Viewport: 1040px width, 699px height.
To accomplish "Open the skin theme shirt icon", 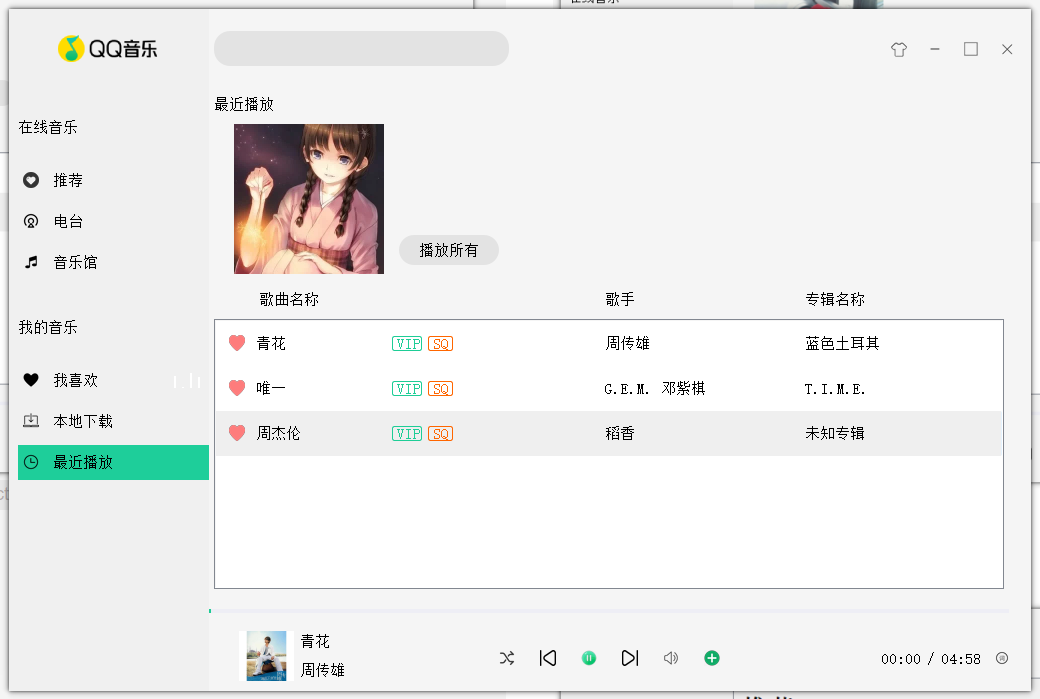I will point(899,50).
